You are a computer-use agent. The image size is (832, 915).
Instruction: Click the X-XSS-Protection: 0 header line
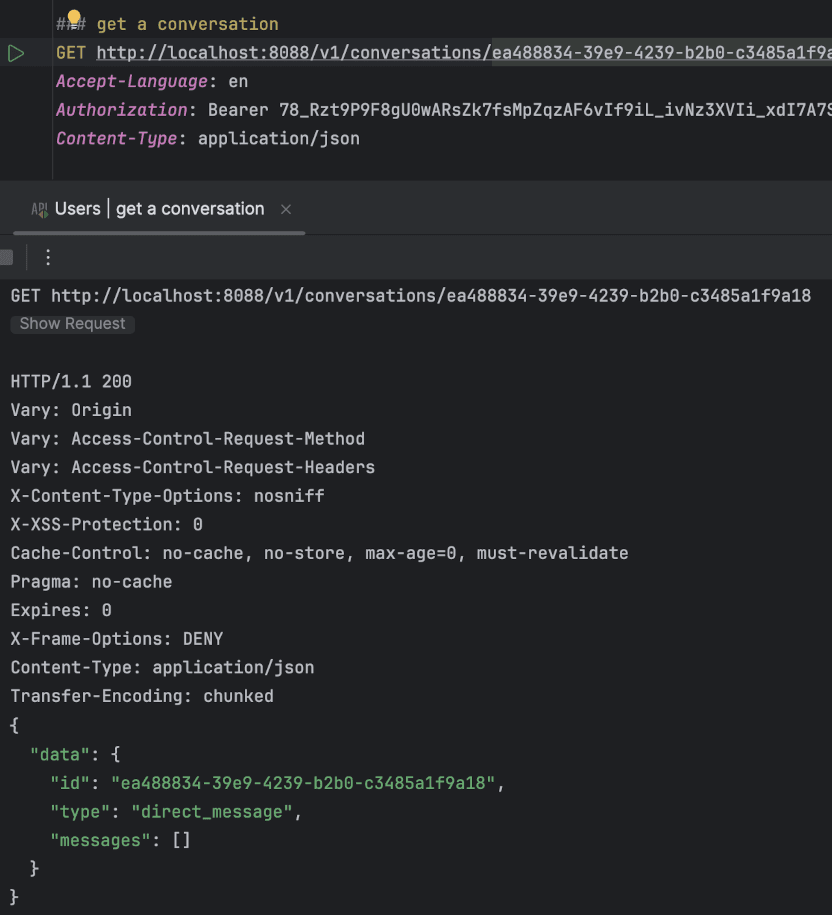(x=106, y=524)
